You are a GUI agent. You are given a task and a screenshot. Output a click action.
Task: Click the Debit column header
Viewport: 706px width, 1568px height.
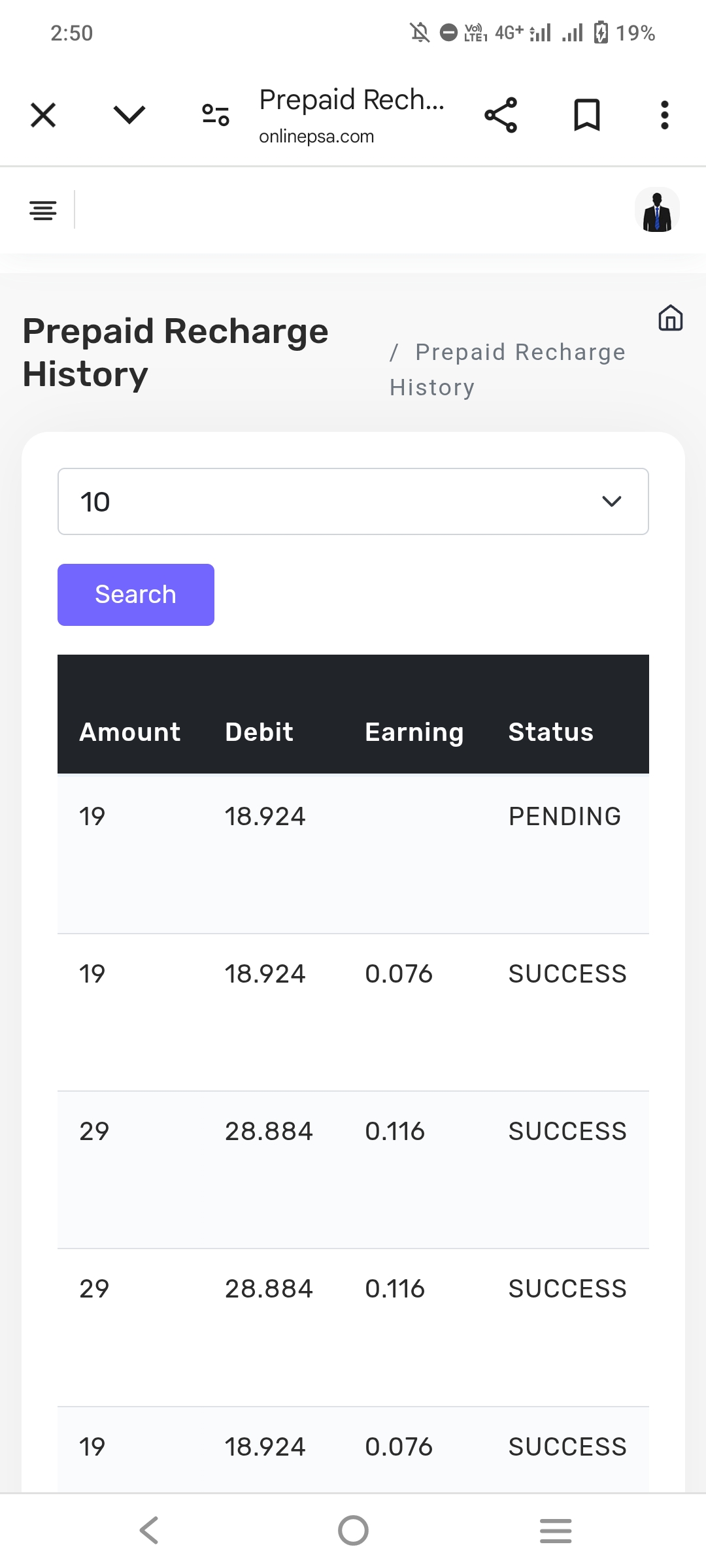[x=259, y=732]
